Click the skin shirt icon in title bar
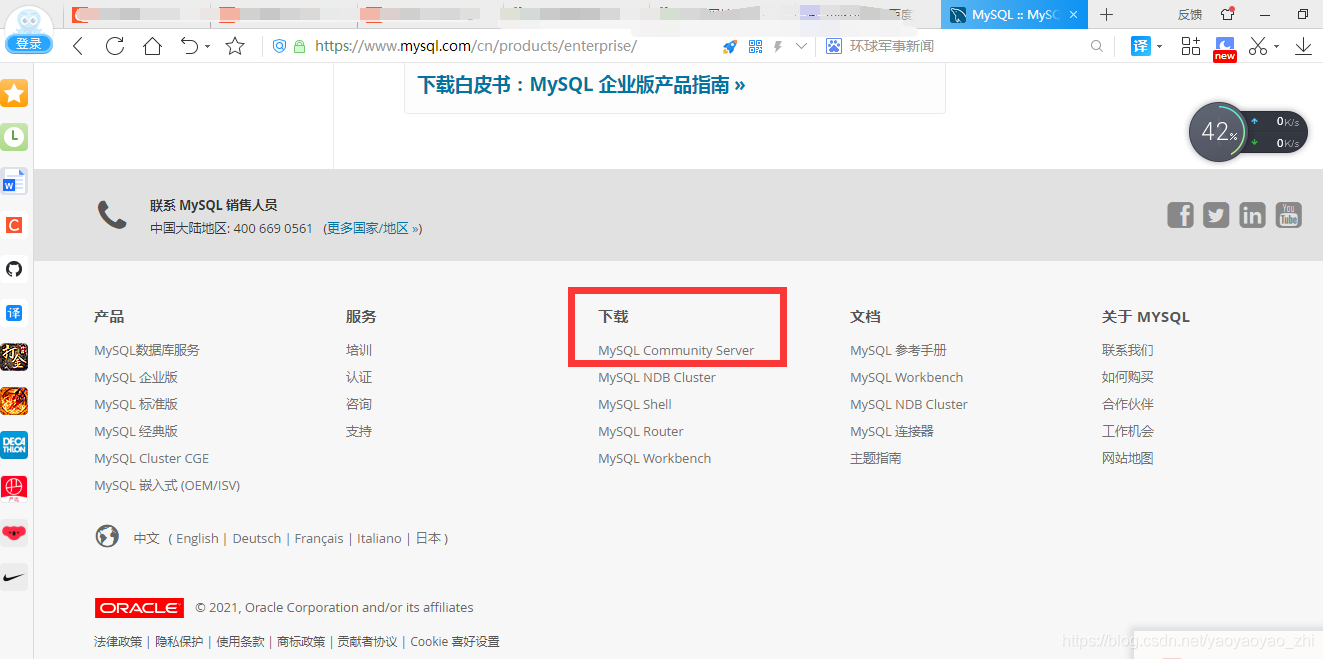The height and width of the screenshot is (659, 1323). tap(1228, 14)
